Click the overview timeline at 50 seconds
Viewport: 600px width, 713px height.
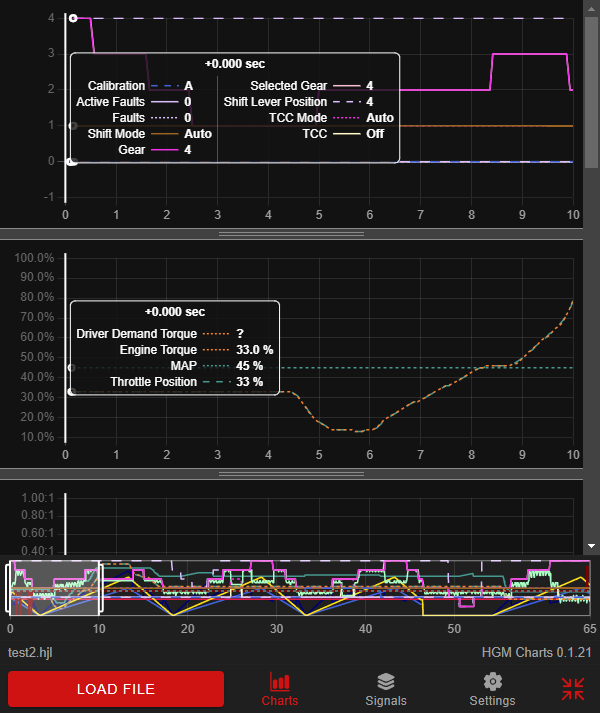tap(455, 588)
